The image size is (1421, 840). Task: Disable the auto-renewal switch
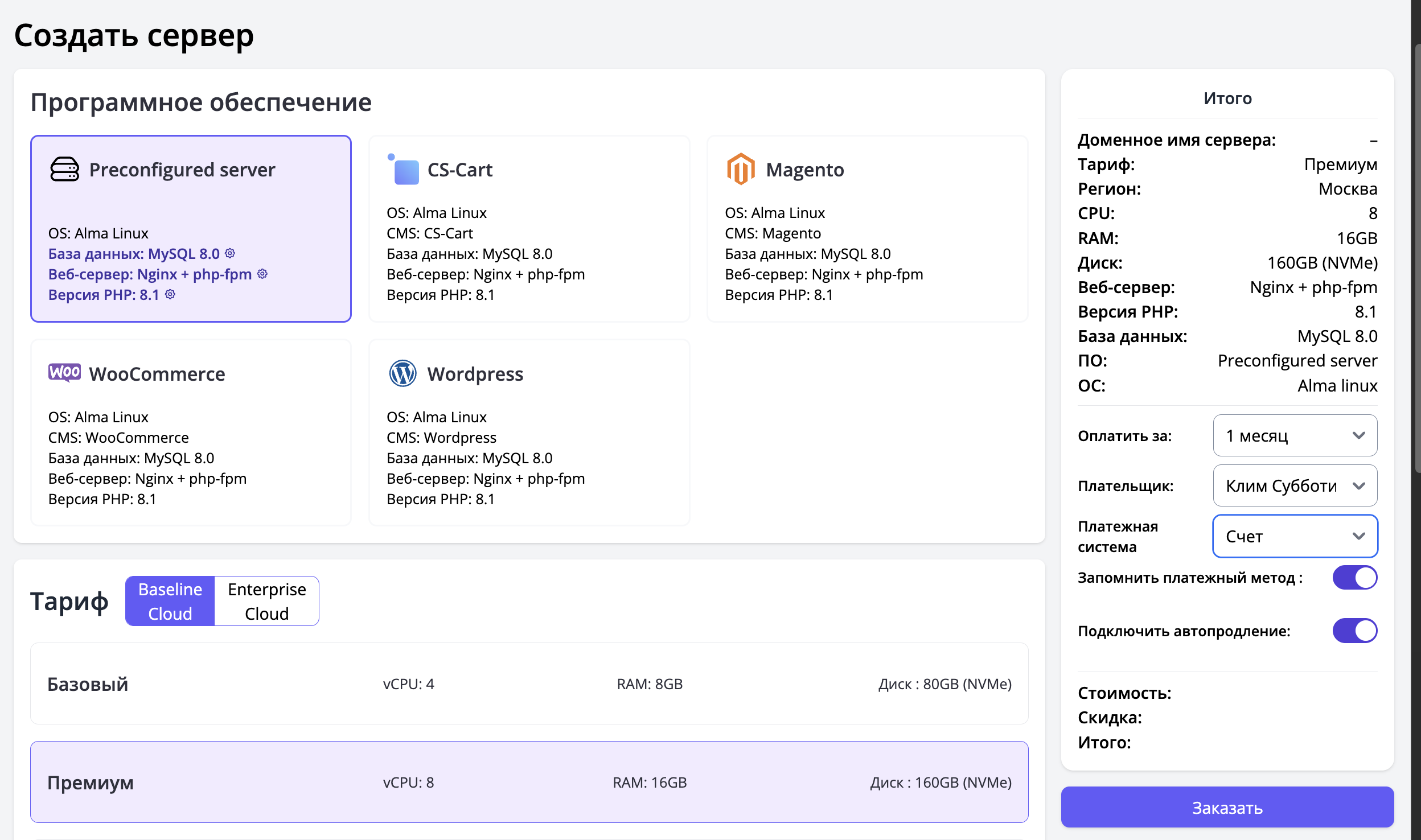(1354, 631)
